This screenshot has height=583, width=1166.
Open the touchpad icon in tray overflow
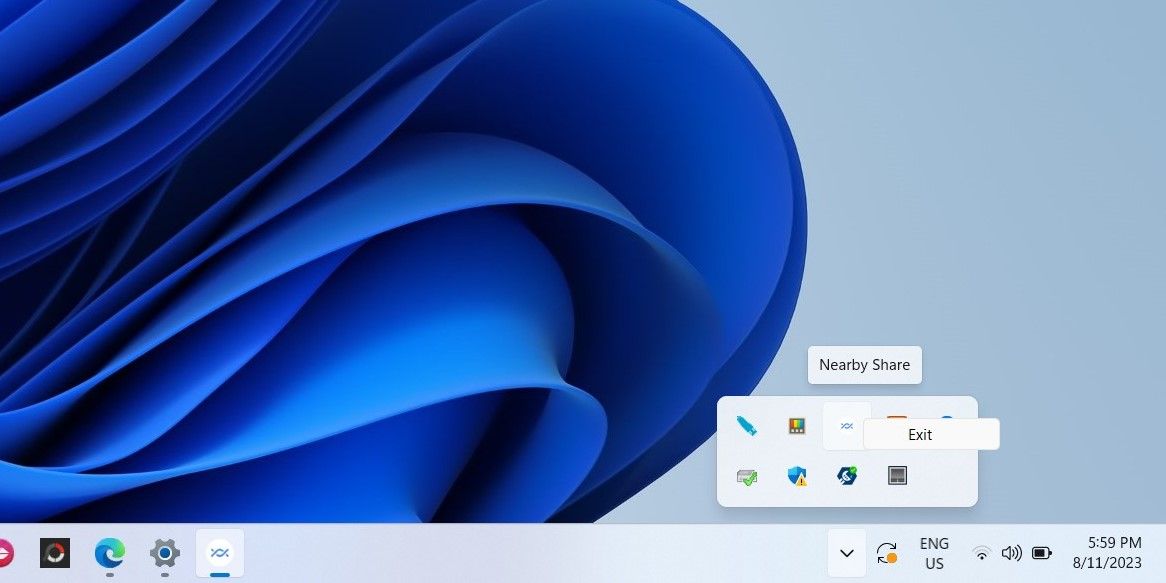click(897, 475)
